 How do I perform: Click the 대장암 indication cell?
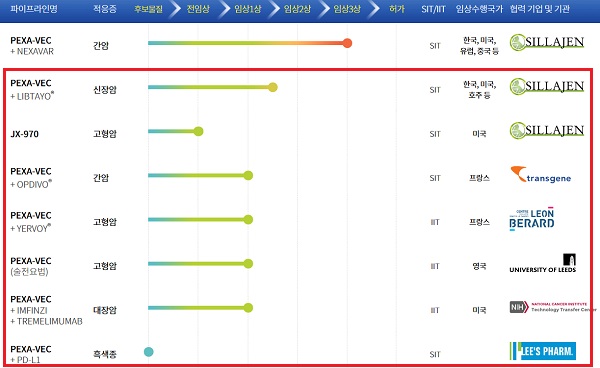[105, 310]
